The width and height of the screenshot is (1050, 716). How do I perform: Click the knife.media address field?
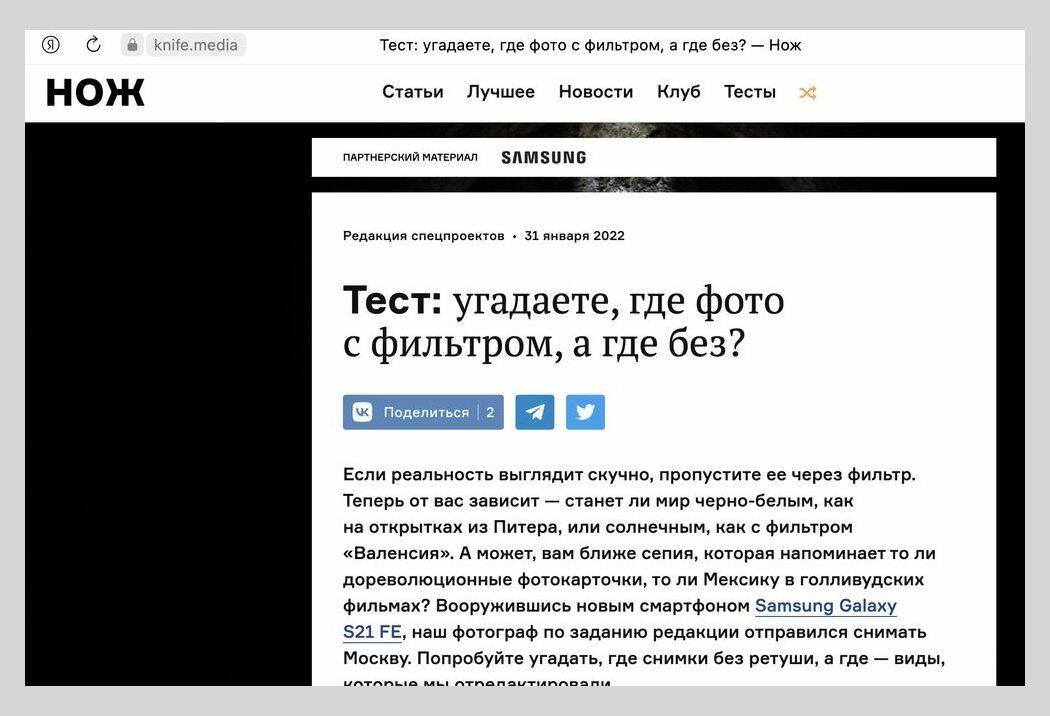point(196,45)
